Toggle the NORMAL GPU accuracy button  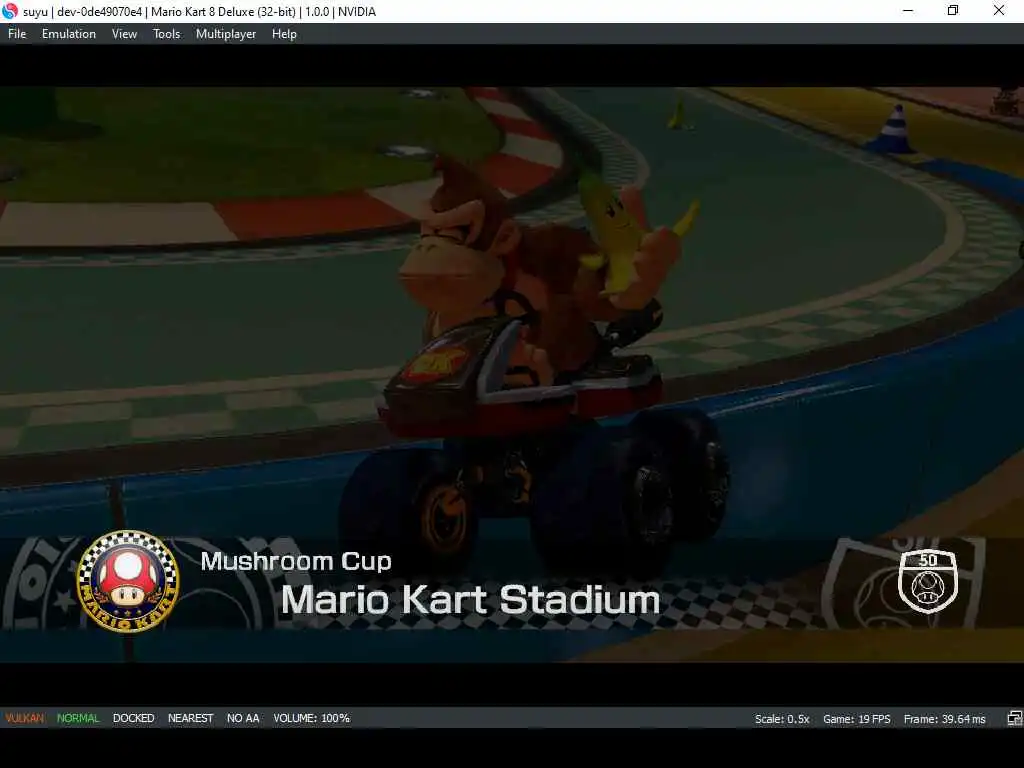[x=78, y=718]
